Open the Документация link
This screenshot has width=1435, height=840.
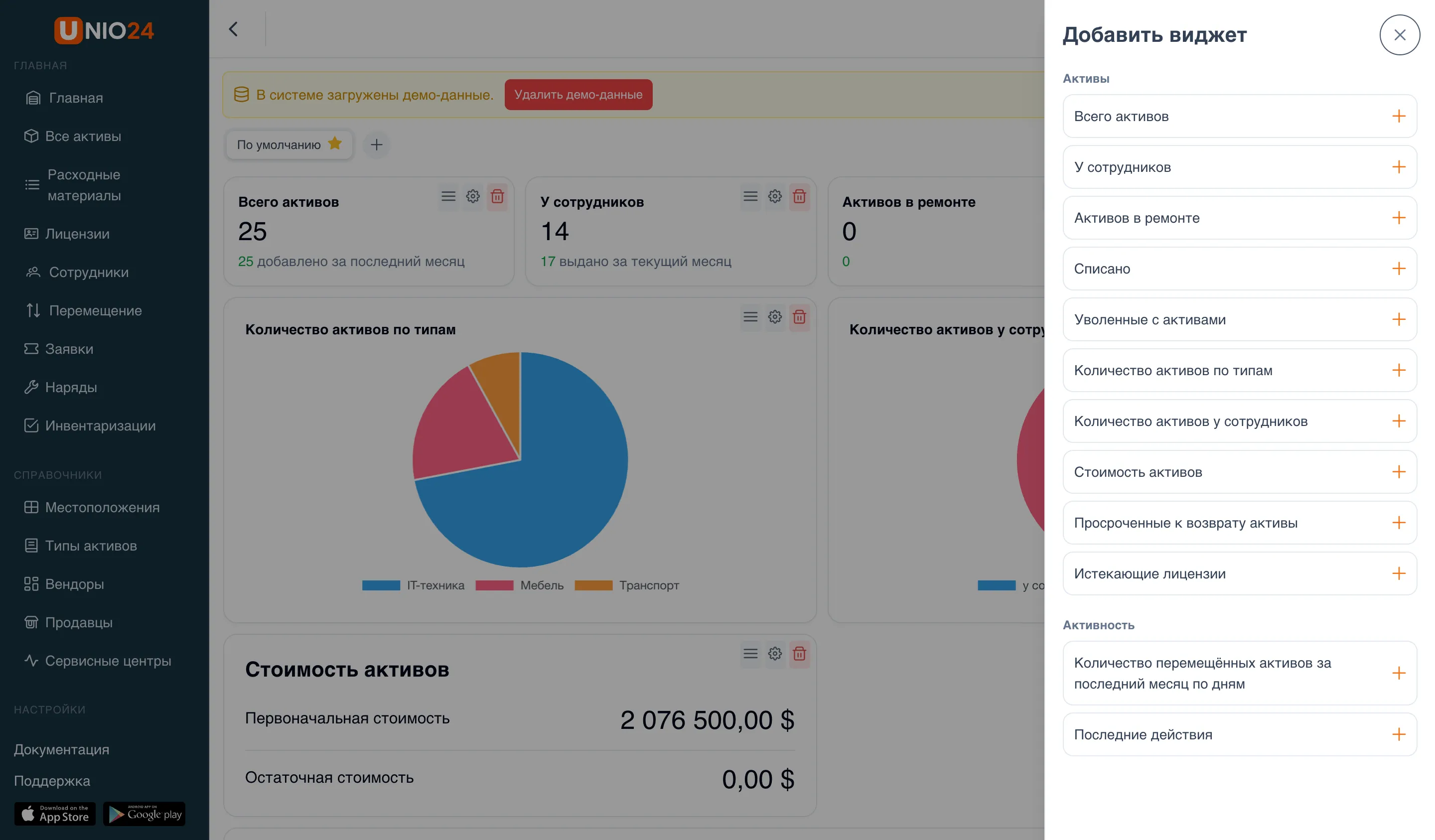tap(61, 749)
